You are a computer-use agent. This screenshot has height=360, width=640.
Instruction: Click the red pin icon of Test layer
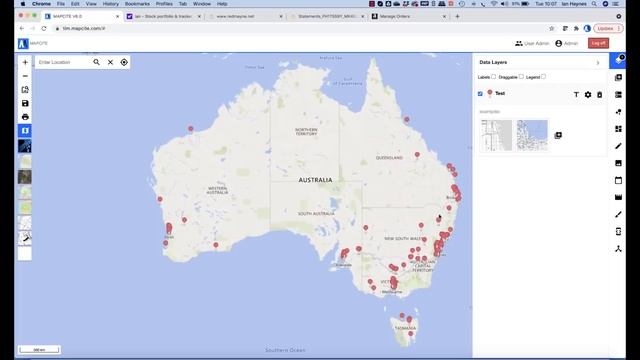489,93
